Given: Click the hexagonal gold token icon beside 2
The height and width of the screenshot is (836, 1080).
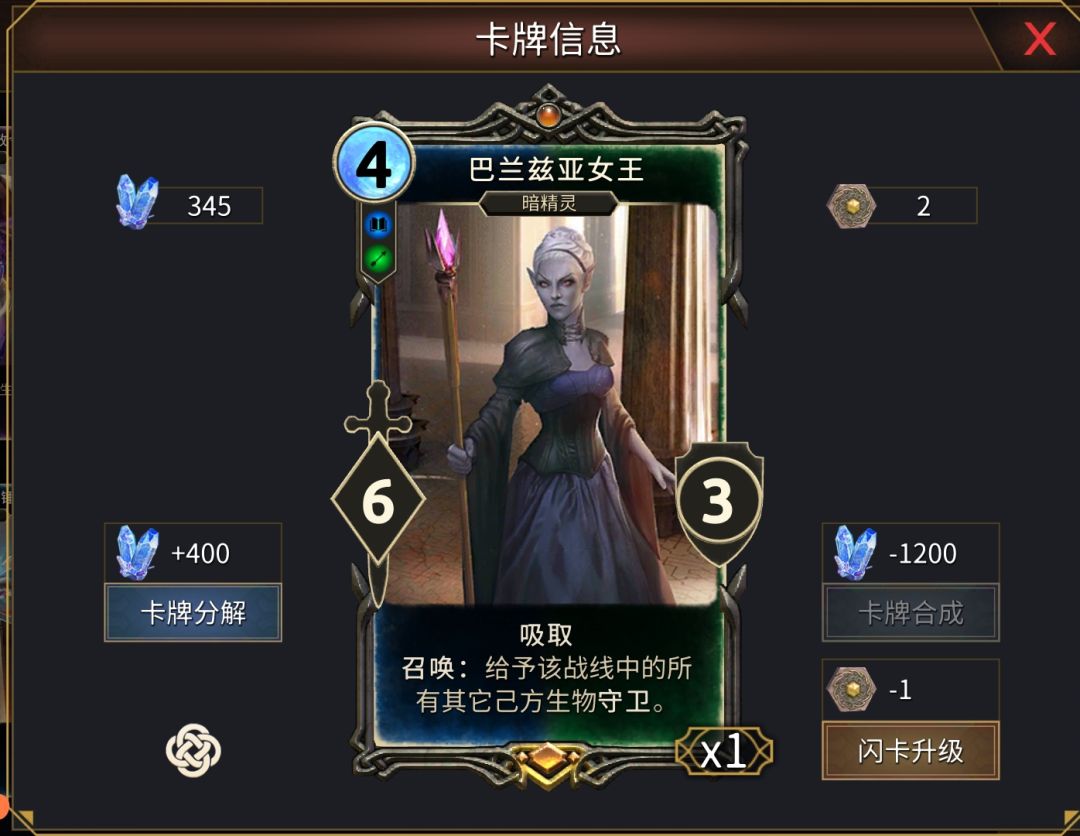Looking at the screenshot, I should pos(851,205).
